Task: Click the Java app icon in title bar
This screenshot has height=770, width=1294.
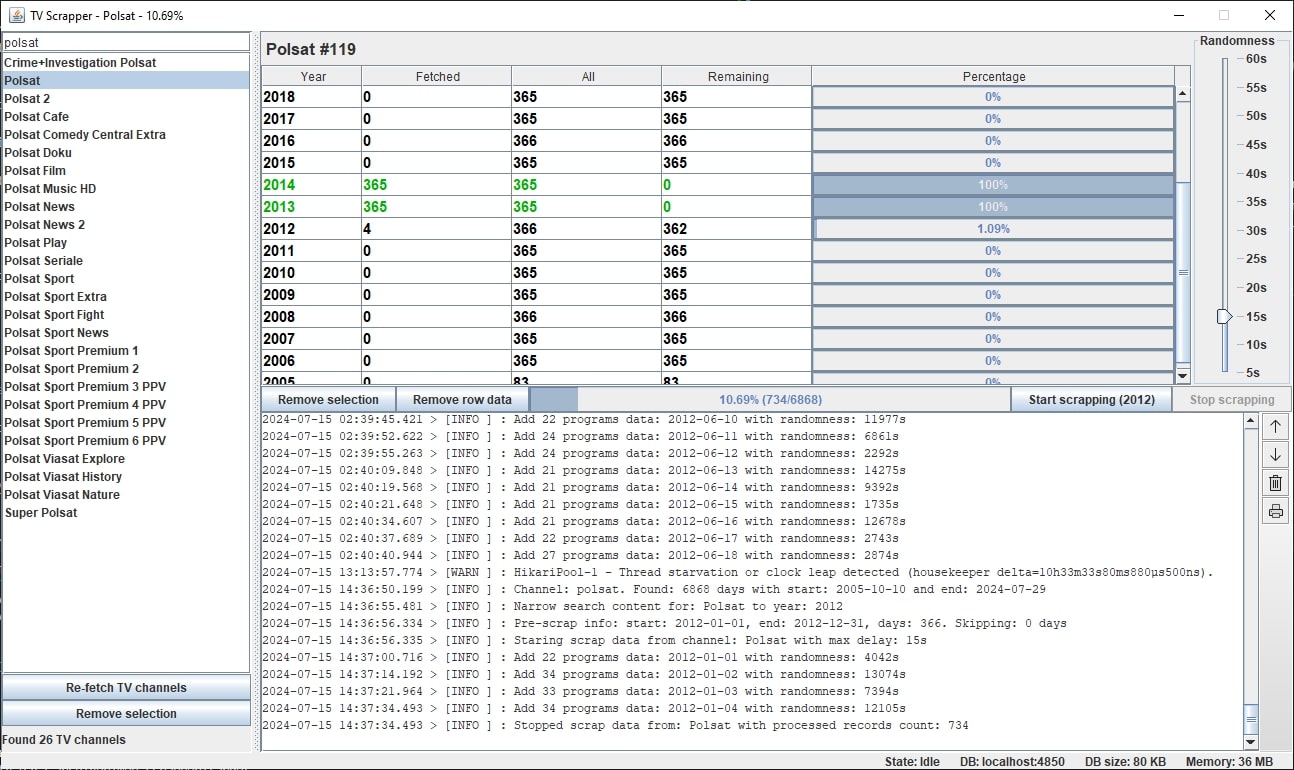Action: tap(16, 15)
